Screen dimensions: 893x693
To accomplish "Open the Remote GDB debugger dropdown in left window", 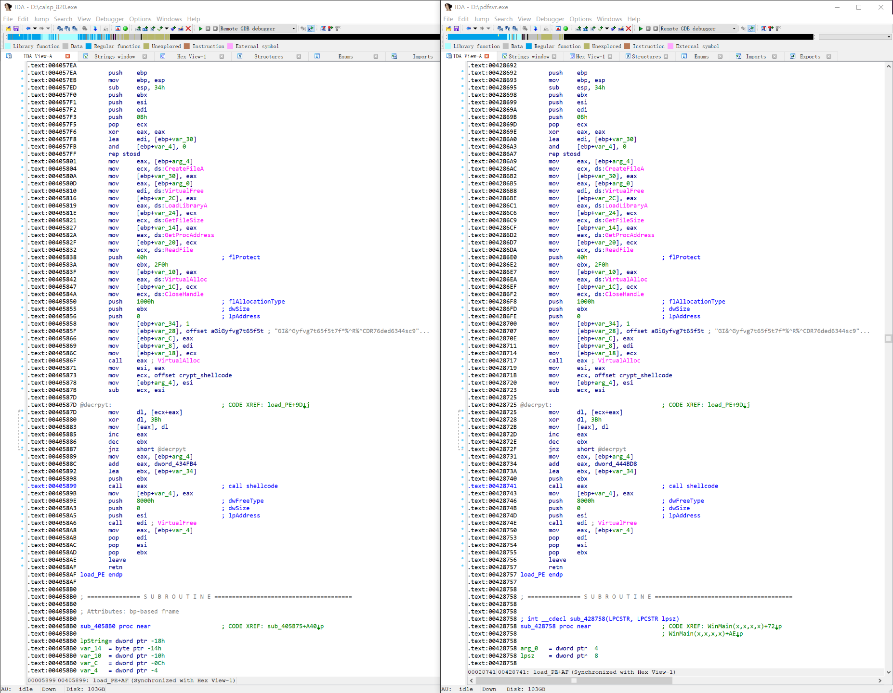I will (294, 29).
